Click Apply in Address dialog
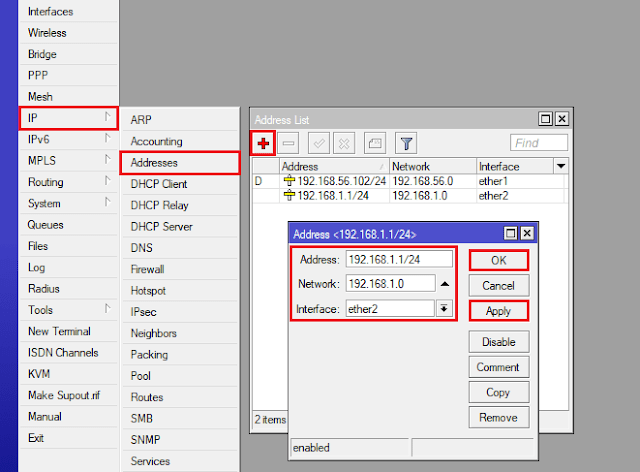This screenshot has width=640, height=472. [x=499, y=311]
